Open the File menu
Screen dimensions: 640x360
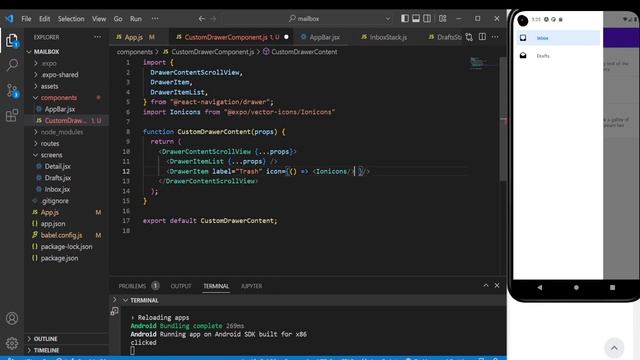tap(26, 19)
